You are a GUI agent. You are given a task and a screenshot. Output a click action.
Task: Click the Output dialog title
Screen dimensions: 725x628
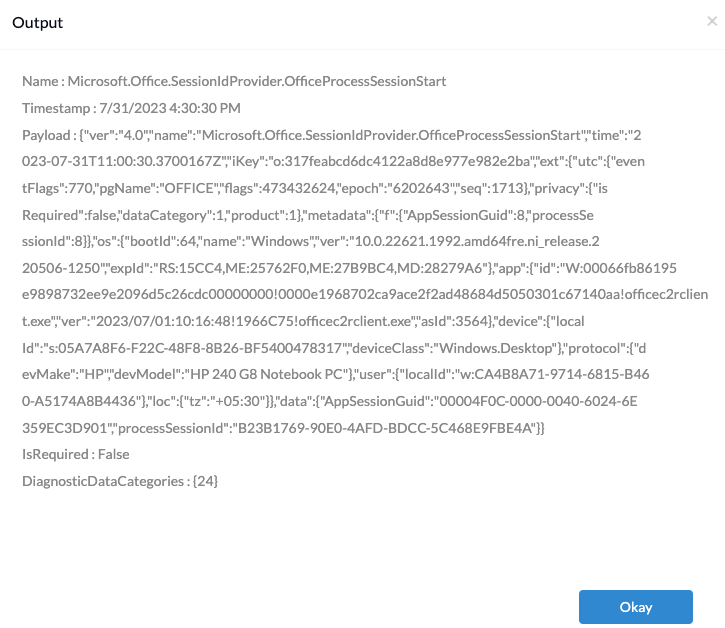37,23
